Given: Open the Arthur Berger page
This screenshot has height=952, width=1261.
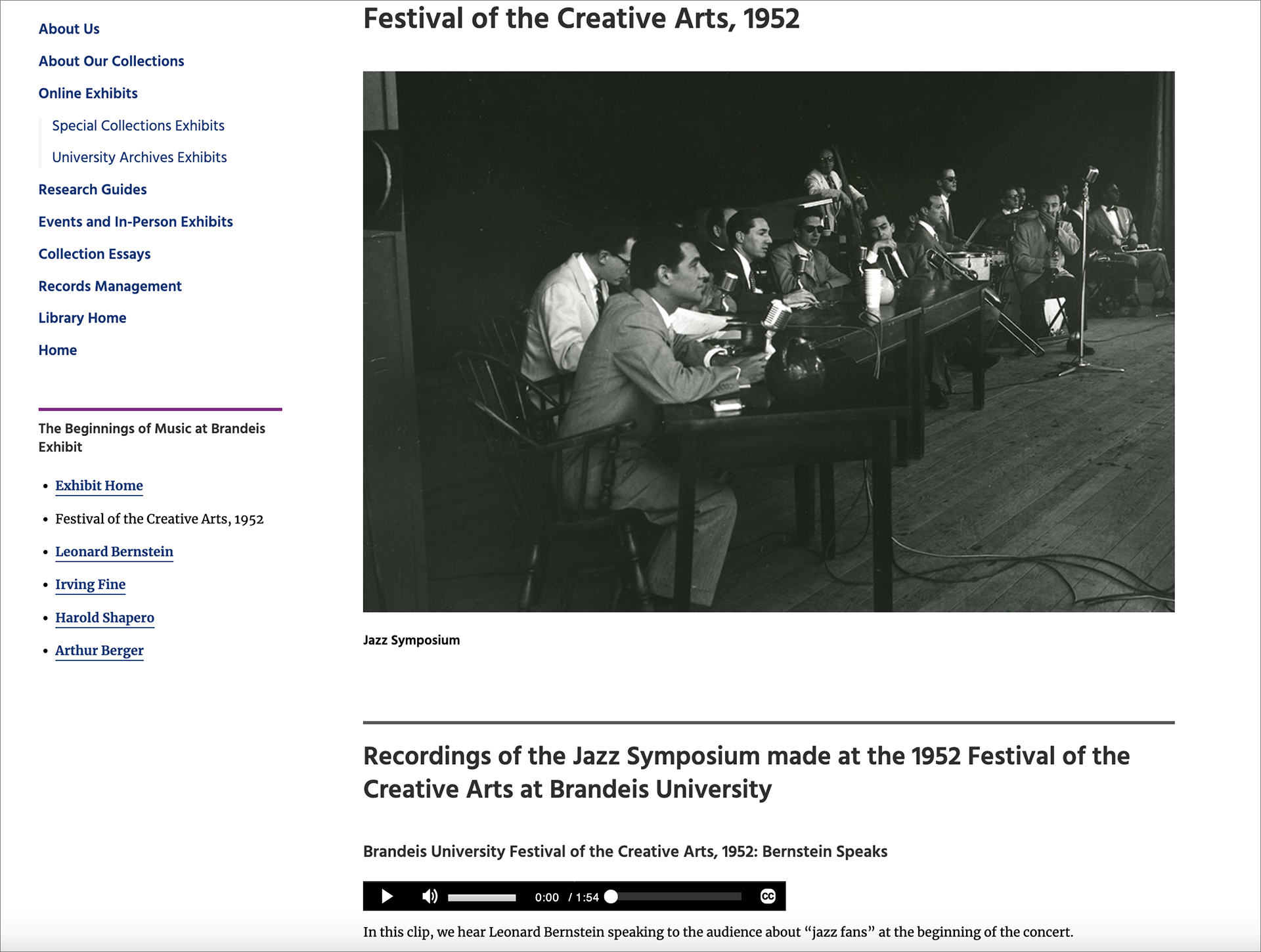Looking at the screenshot, I should pos(99,651).
